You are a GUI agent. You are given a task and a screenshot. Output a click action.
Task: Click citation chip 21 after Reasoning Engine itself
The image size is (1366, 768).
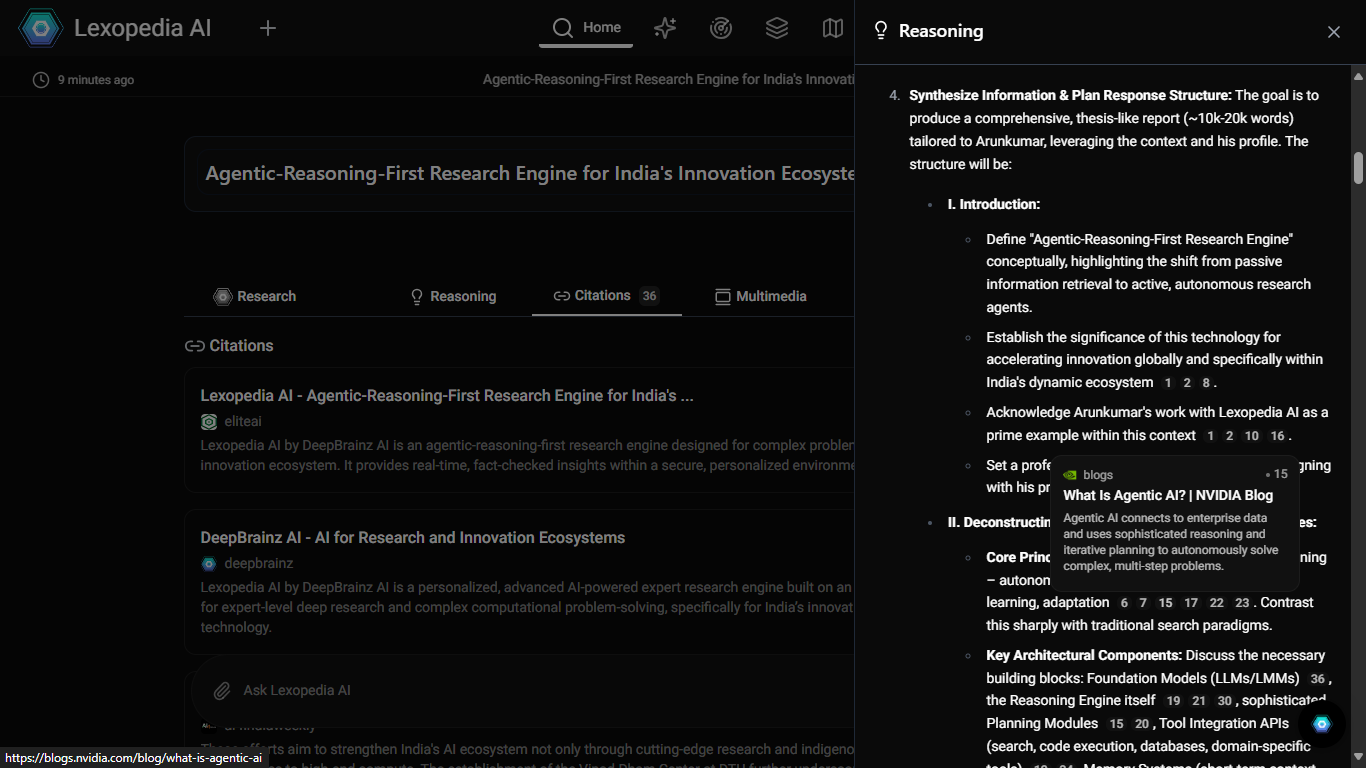(1199, 701)
